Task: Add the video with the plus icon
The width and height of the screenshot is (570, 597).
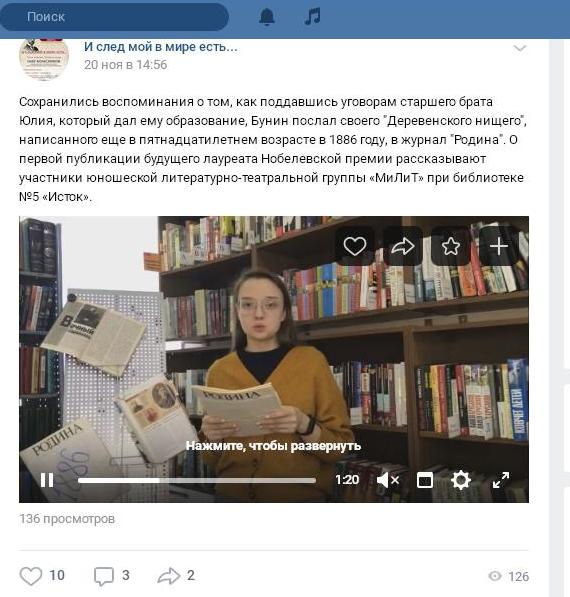Action: pos(498,246)
